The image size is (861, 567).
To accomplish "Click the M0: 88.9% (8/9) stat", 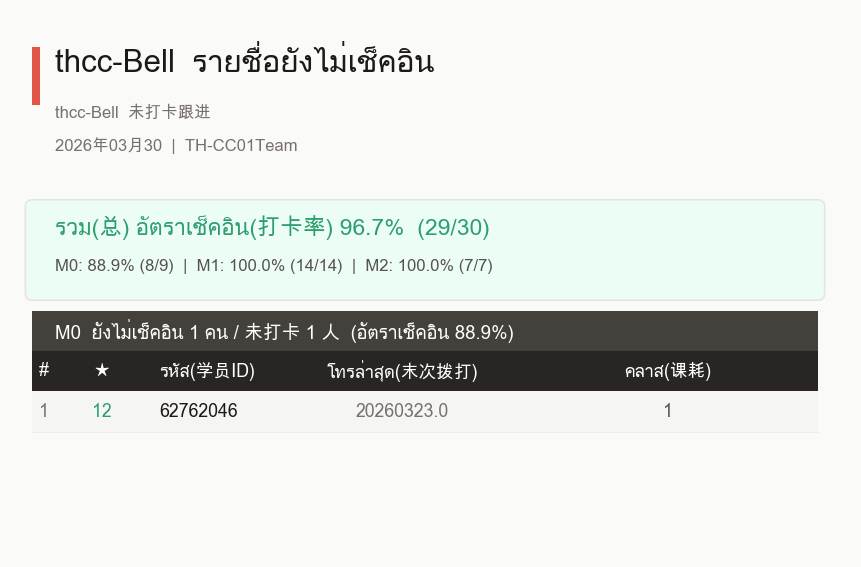I will tap(114, 266).
